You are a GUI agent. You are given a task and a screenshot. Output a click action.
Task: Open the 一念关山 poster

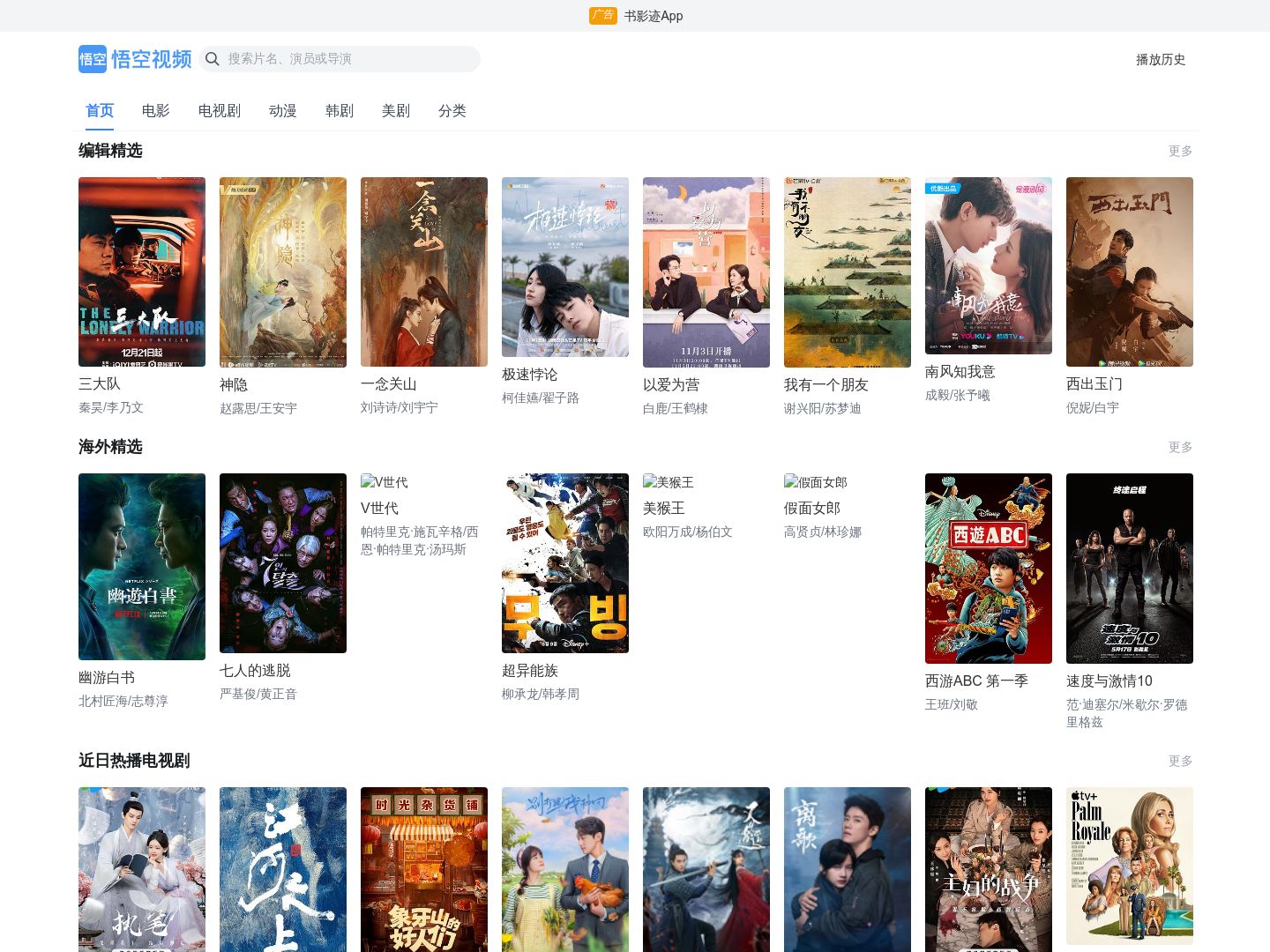tap(424, 271)
